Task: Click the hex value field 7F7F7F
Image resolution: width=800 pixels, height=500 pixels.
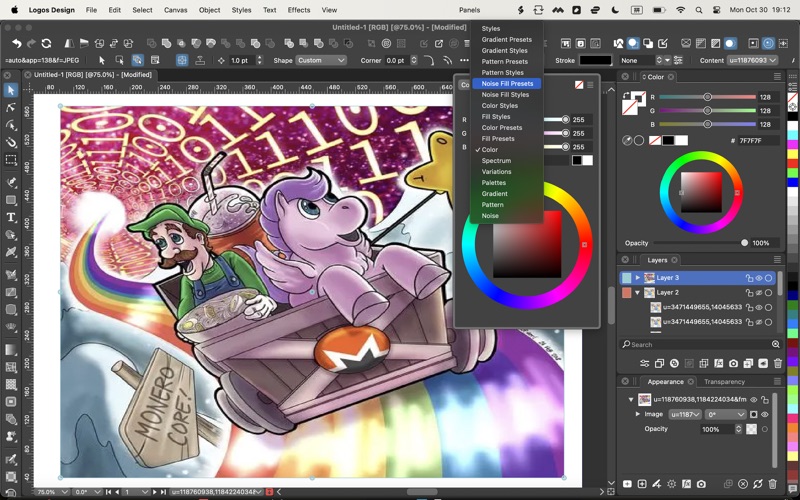Action: [x=759, y=140]
